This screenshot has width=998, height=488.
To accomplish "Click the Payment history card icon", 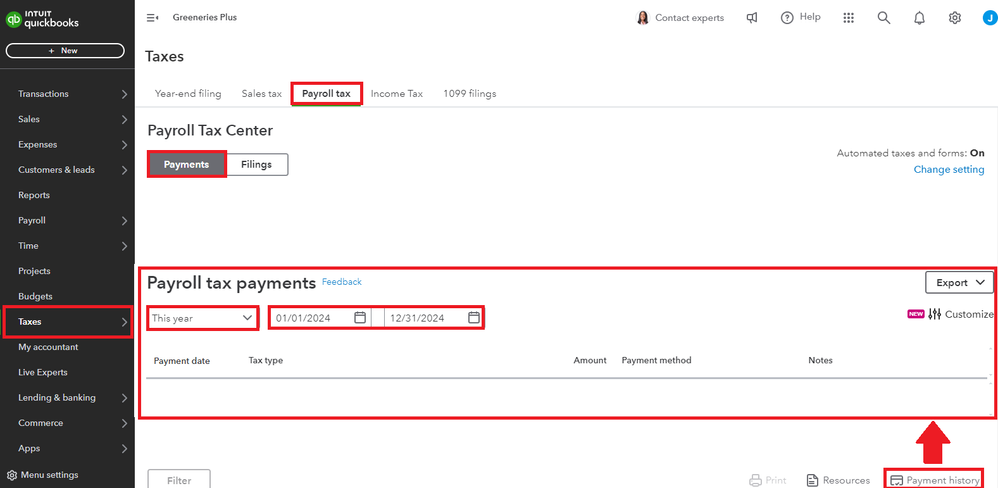I will coord(896,480).
